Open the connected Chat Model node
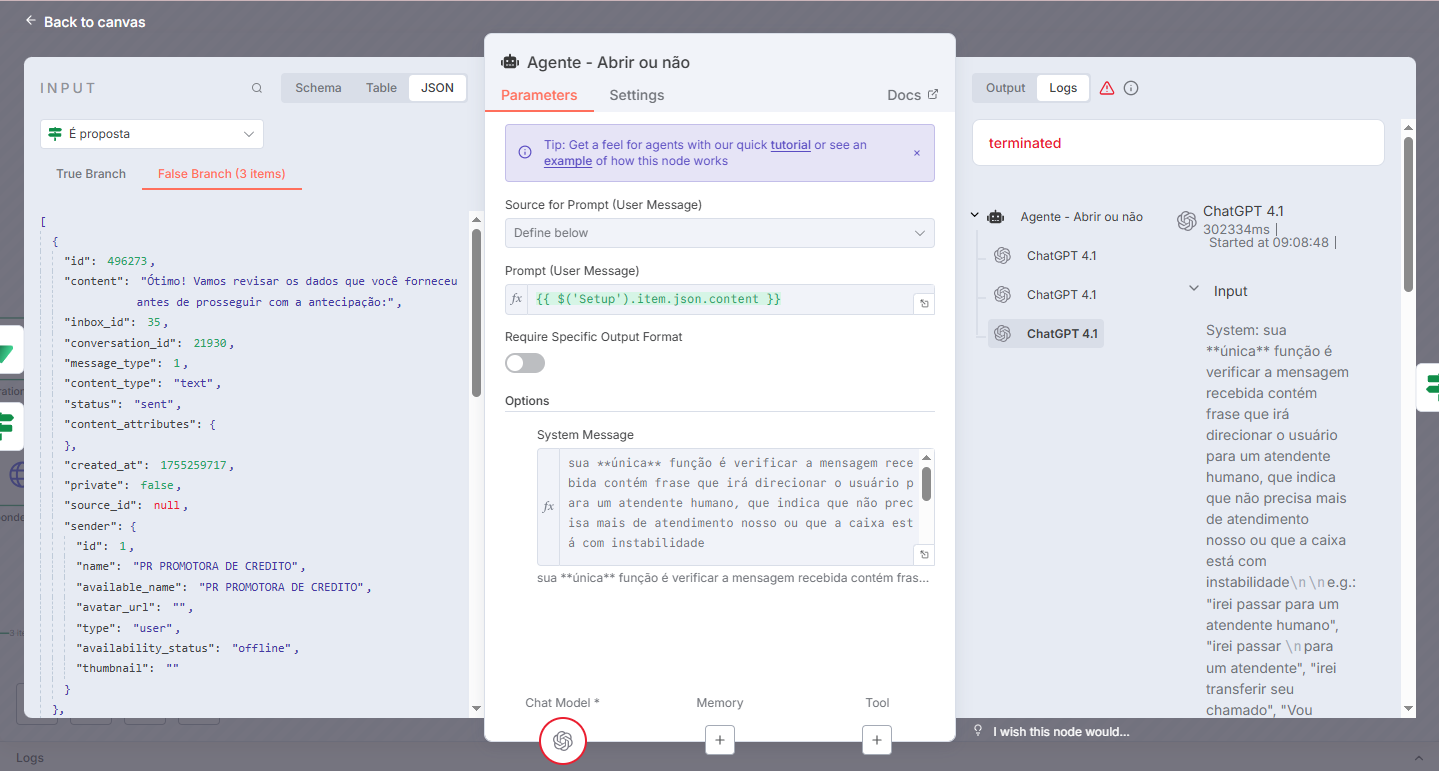The width and height of the screenshot is (1439, 771). (x=563, y=741)
